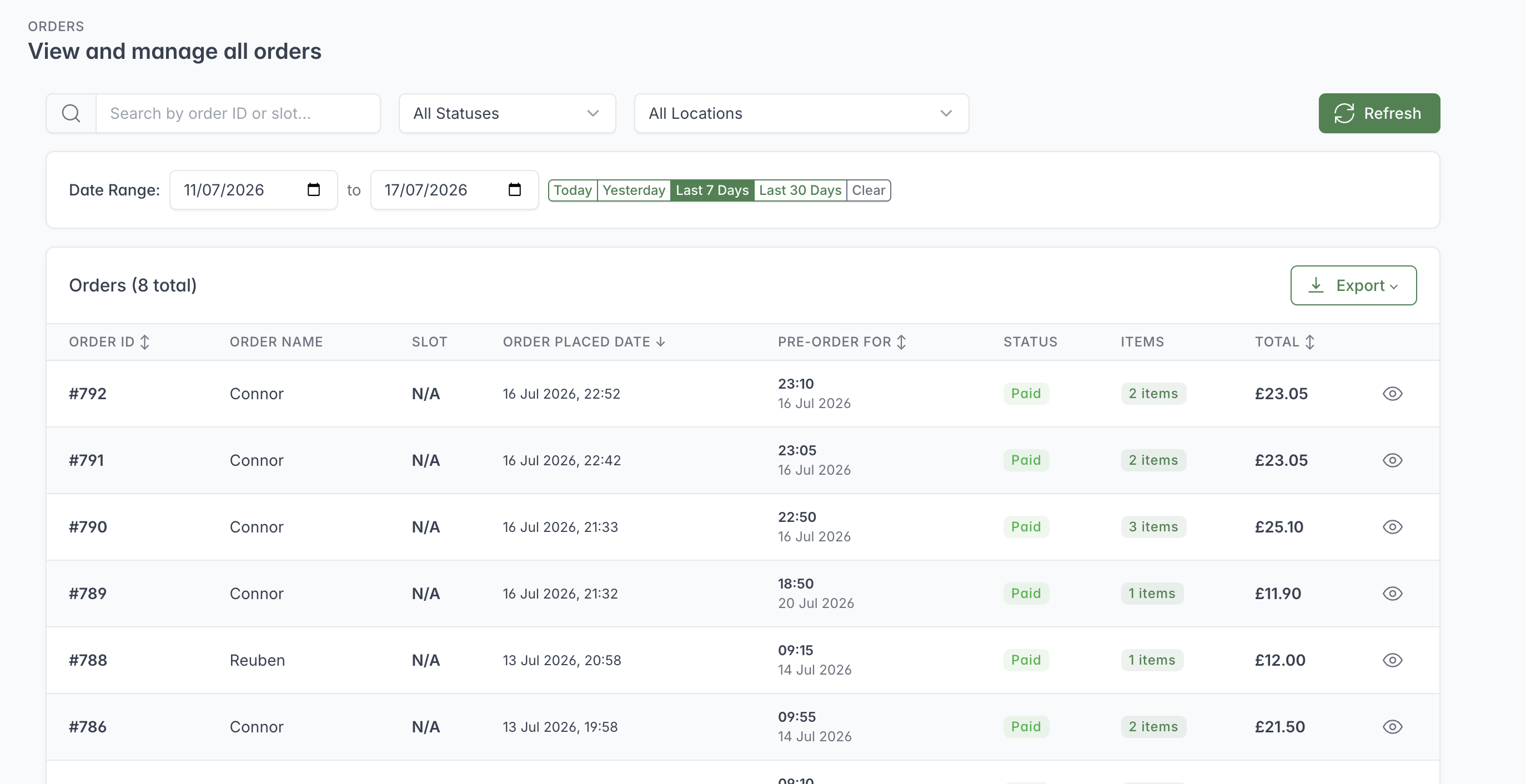
Task: Click the total £21.50
Action: [1279, 727]
